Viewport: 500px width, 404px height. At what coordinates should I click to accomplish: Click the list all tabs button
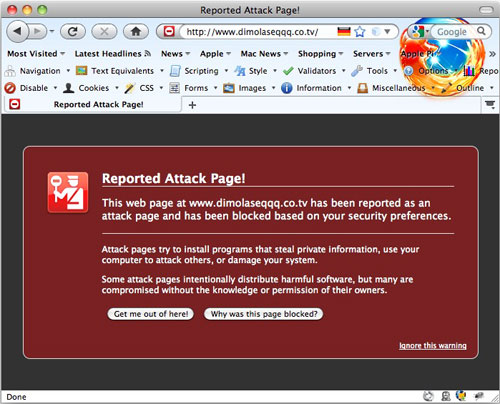click(490, 105)
